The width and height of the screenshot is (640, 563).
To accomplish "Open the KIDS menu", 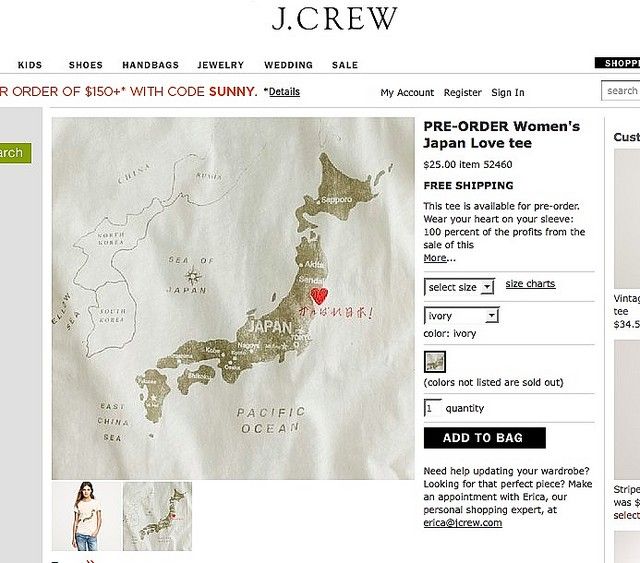I will coord(30,65).
